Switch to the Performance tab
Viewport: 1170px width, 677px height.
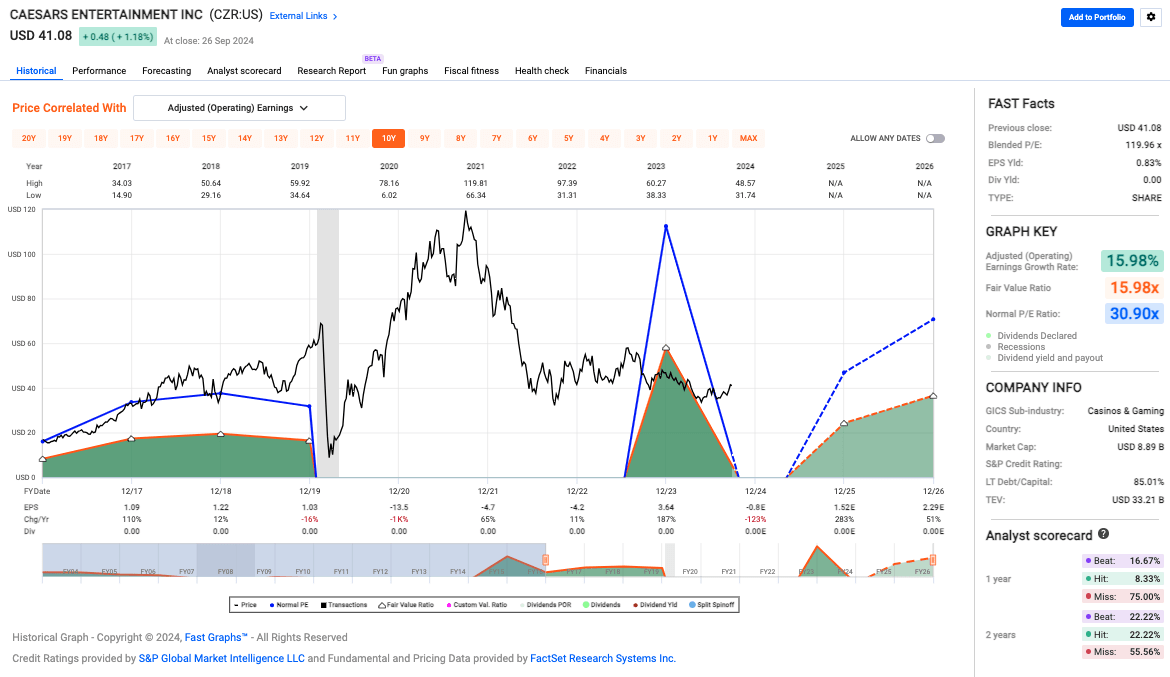[99, 71]
